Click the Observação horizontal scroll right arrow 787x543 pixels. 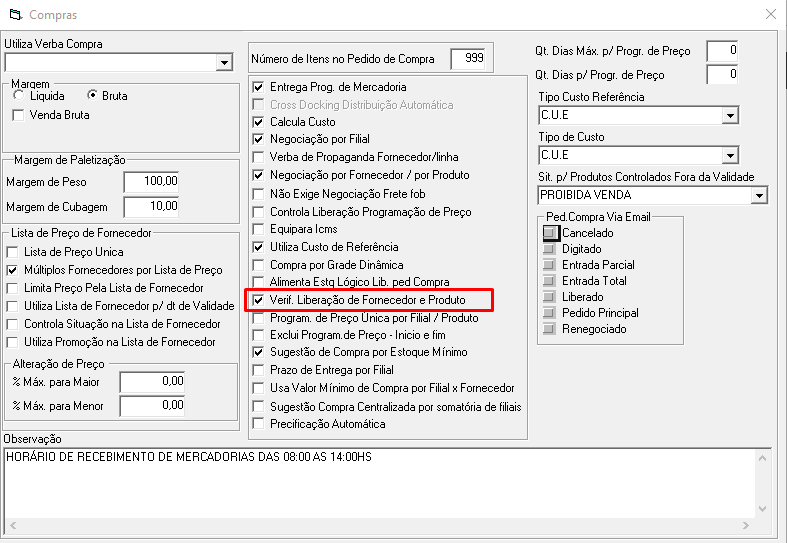(x=746, y=525)
